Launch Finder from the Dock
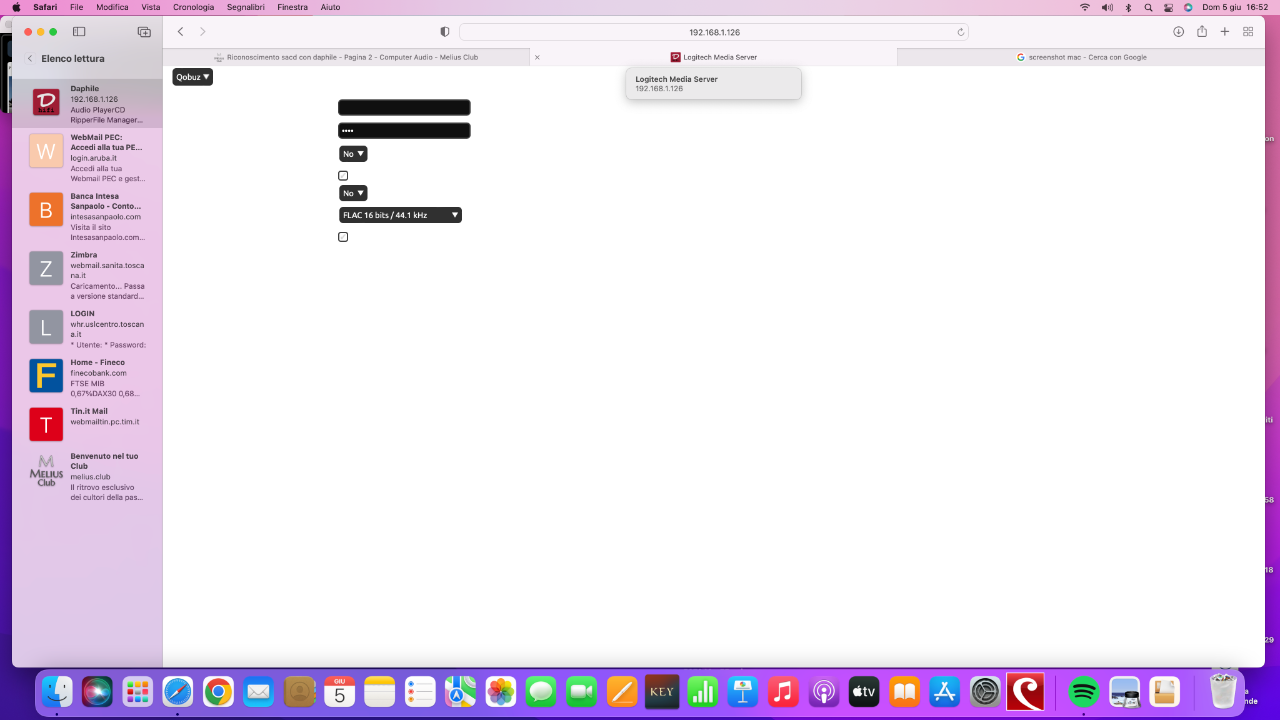 [57, 691]
